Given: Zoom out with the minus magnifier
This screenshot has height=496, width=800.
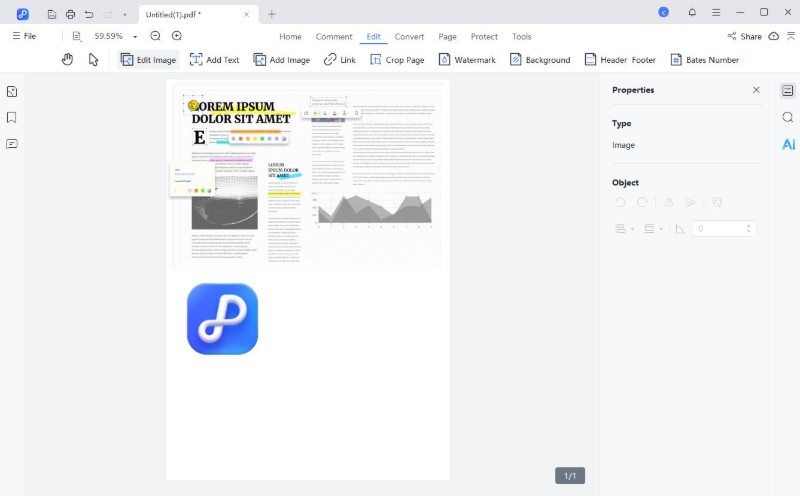Looking at the screenshot, I should pyautogui.click(x=156, y=36).
